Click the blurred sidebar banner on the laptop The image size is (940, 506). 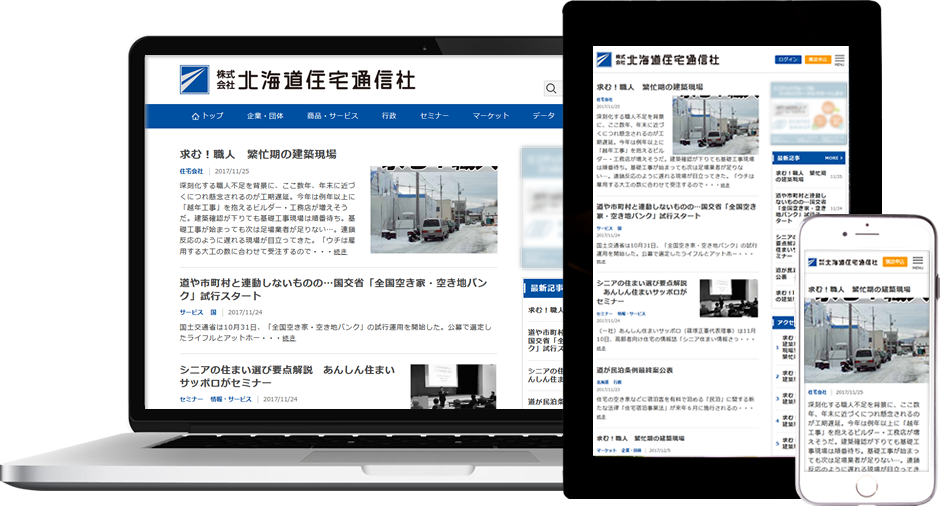click(542, 207)
